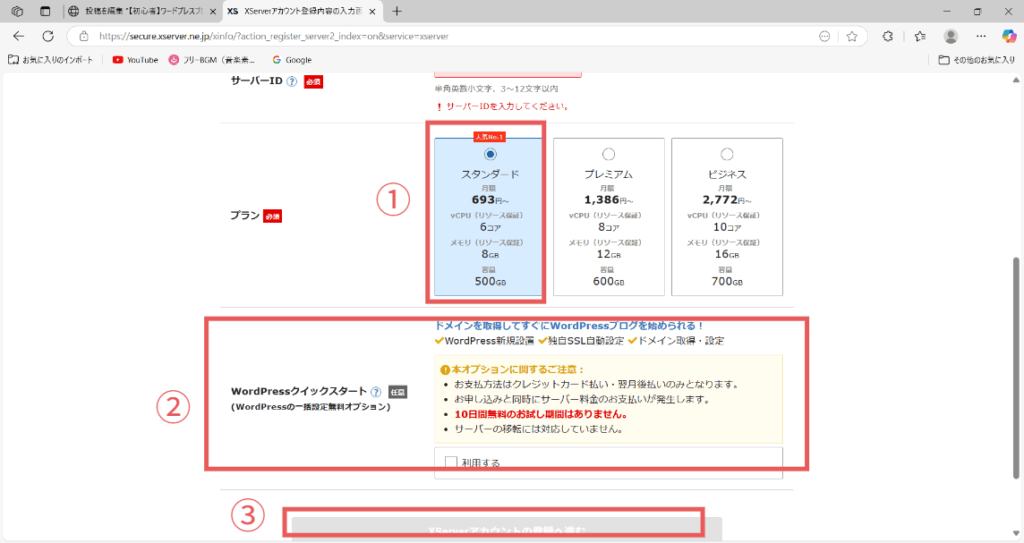Add page to favorites with the star icon
This screenshot has width=1024, height=543.
pyautogui.click(x=852, y=37)
